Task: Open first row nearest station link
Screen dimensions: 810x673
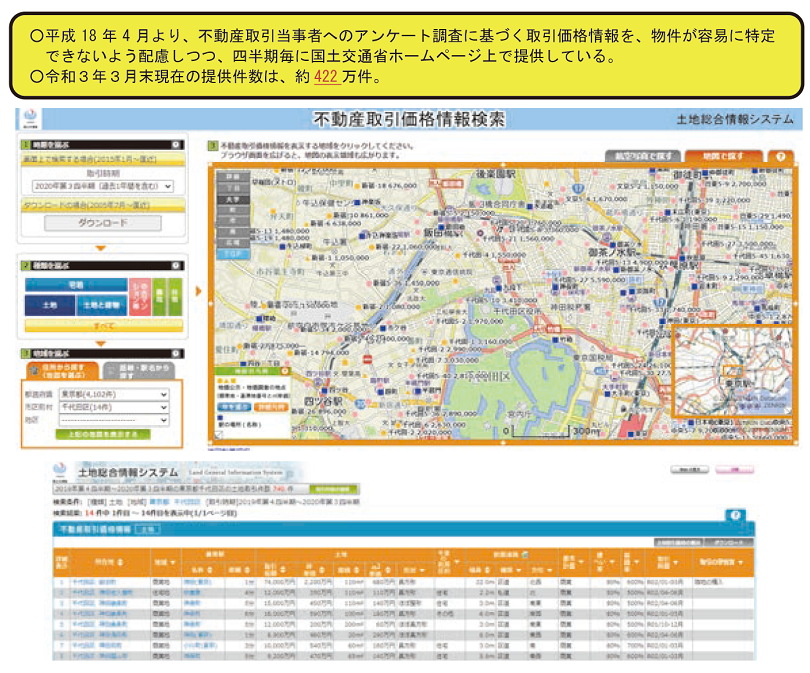Action: point(197,582)
